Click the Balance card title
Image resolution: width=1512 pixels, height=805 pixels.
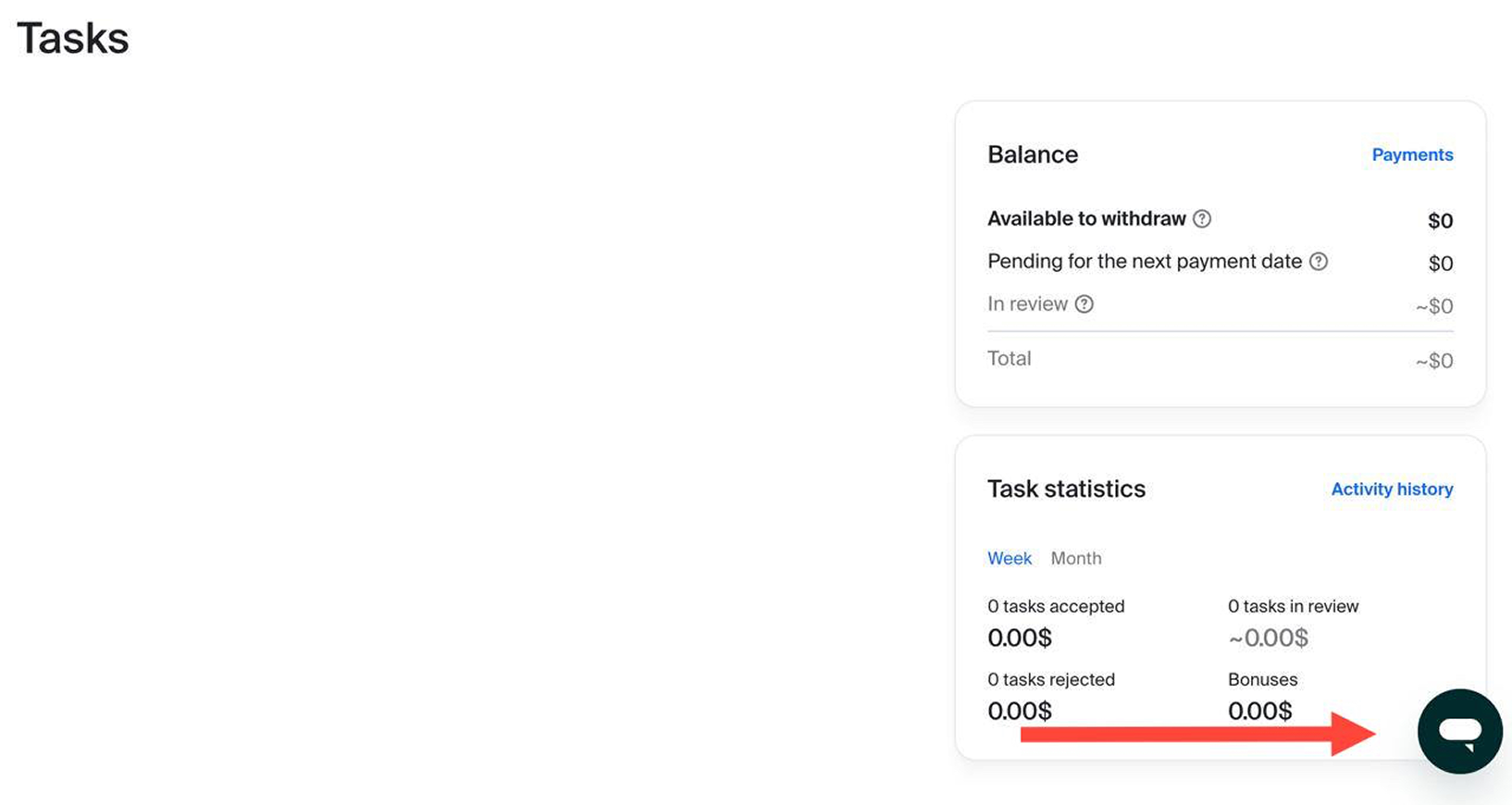point(1033,155)
